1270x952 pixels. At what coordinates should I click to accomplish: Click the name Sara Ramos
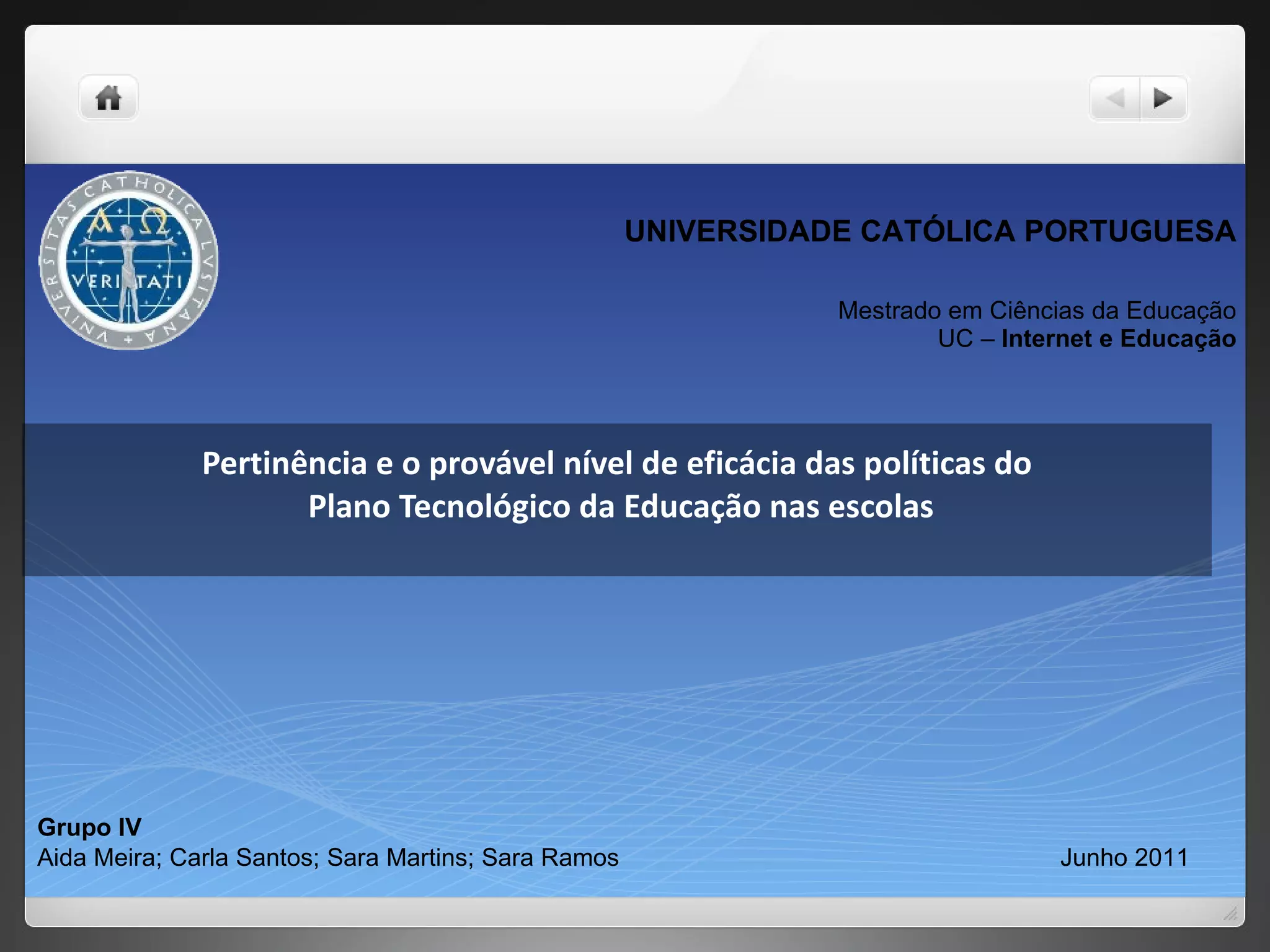pos(550,858)
